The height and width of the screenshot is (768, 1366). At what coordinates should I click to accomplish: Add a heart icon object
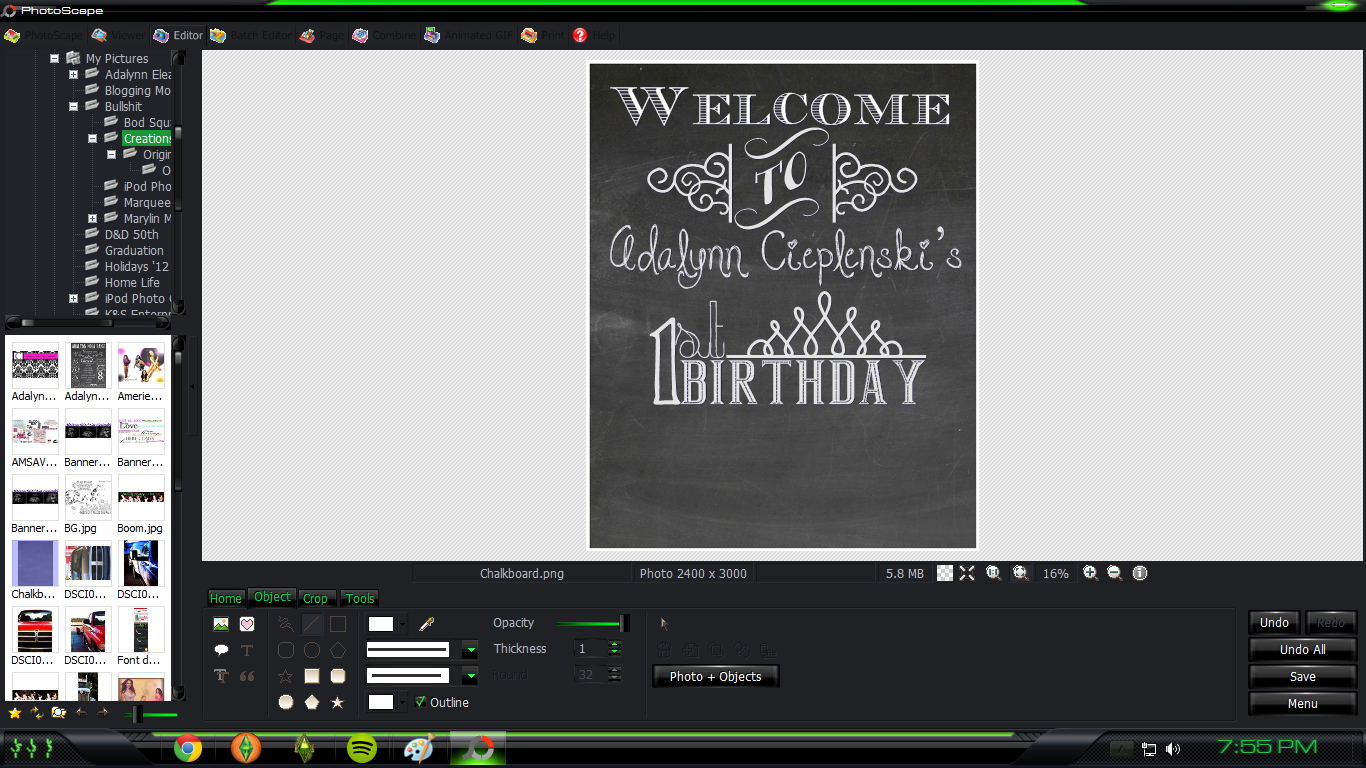point(247,624)
